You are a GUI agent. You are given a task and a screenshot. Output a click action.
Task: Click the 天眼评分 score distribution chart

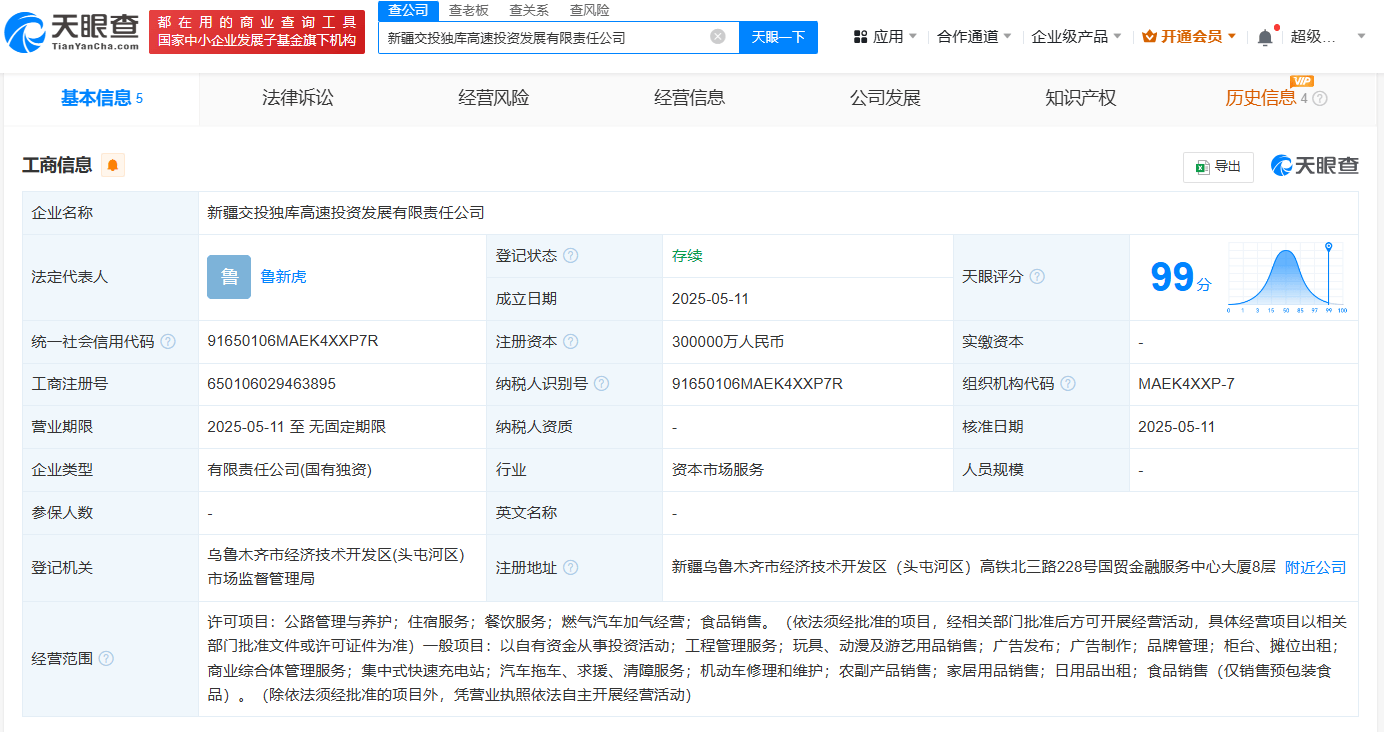tap(1287, 277)
